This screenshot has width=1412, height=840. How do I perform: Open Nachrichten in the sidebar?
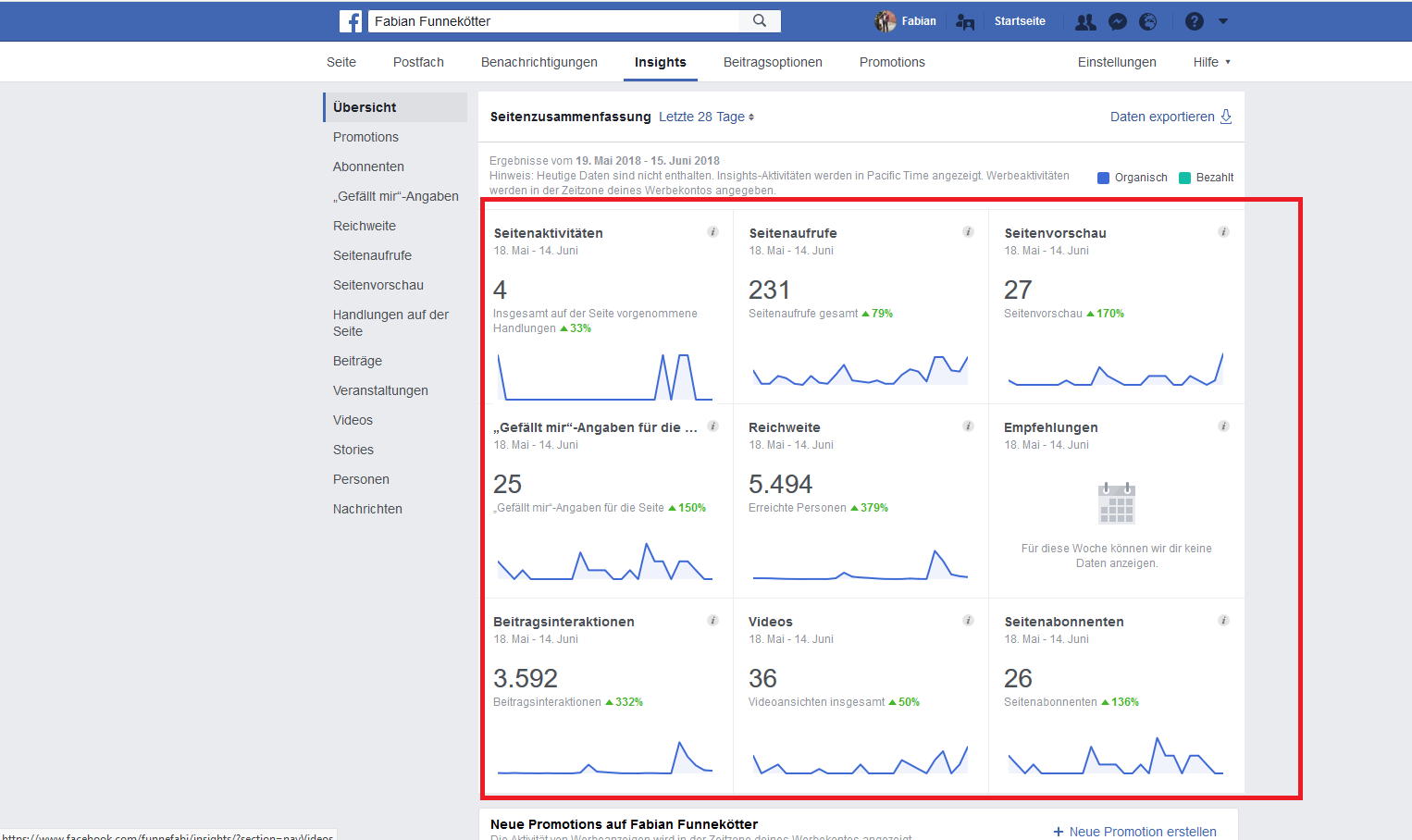coord(367,509)
